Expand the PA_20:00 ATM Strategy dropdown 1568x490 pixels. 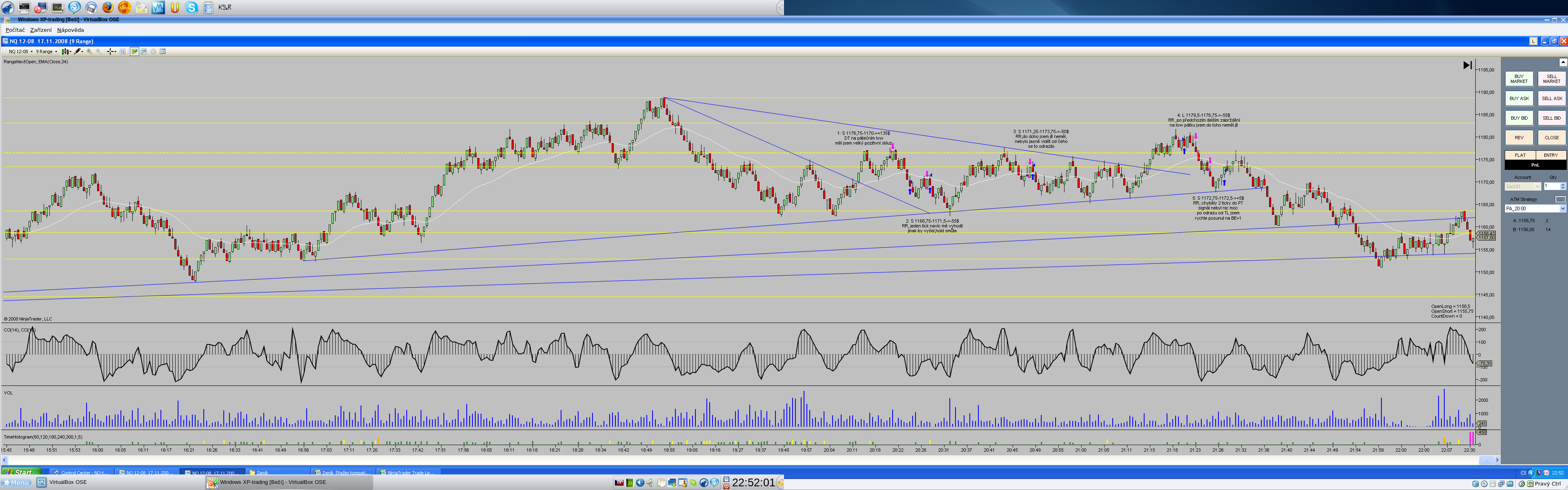[x=1562, y=209]
